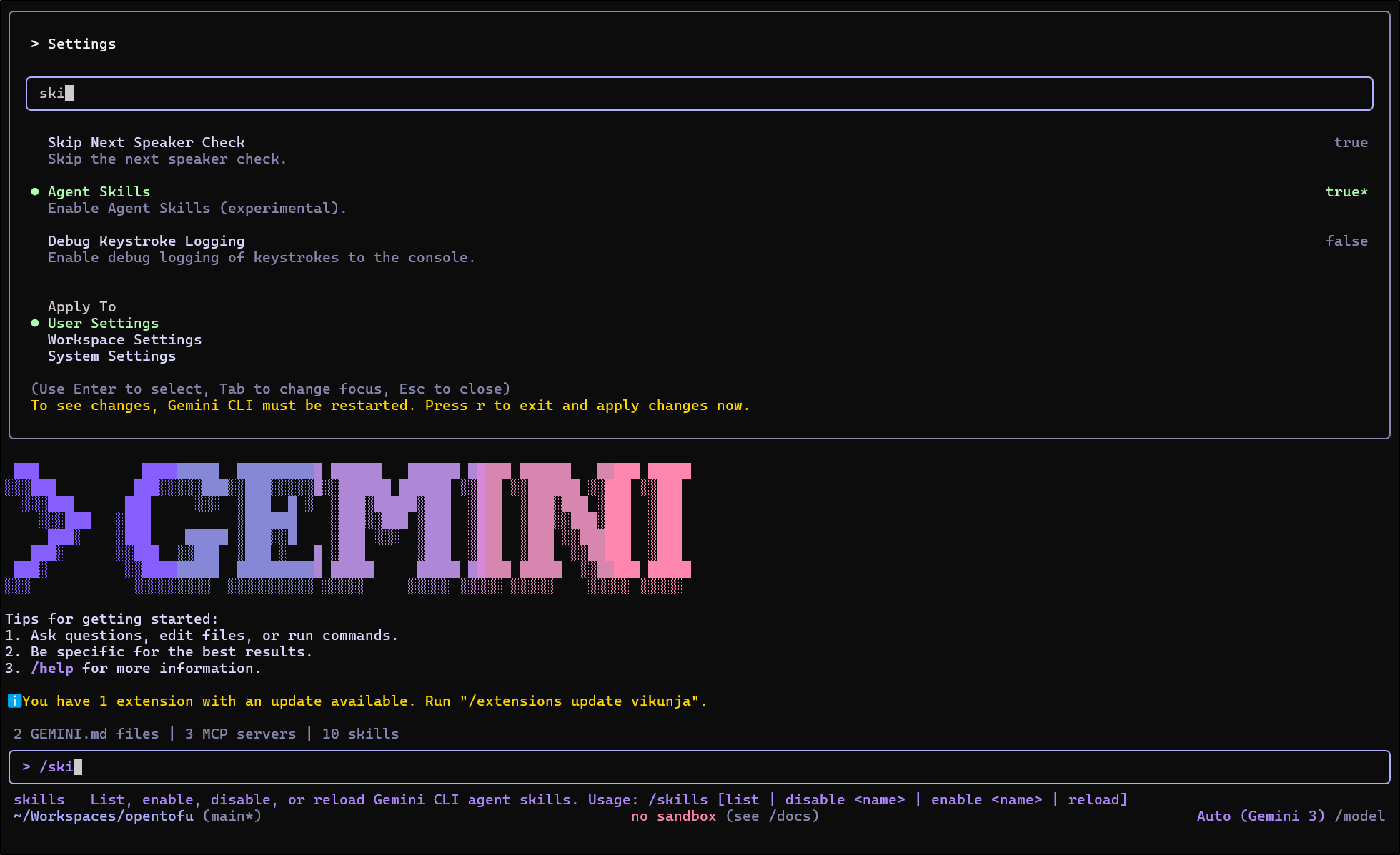The width and height of the screenshot is (1400, 855).
Task: Toggle Debug Keystroke Logging false value
Action: click(x=1346, y=241)
